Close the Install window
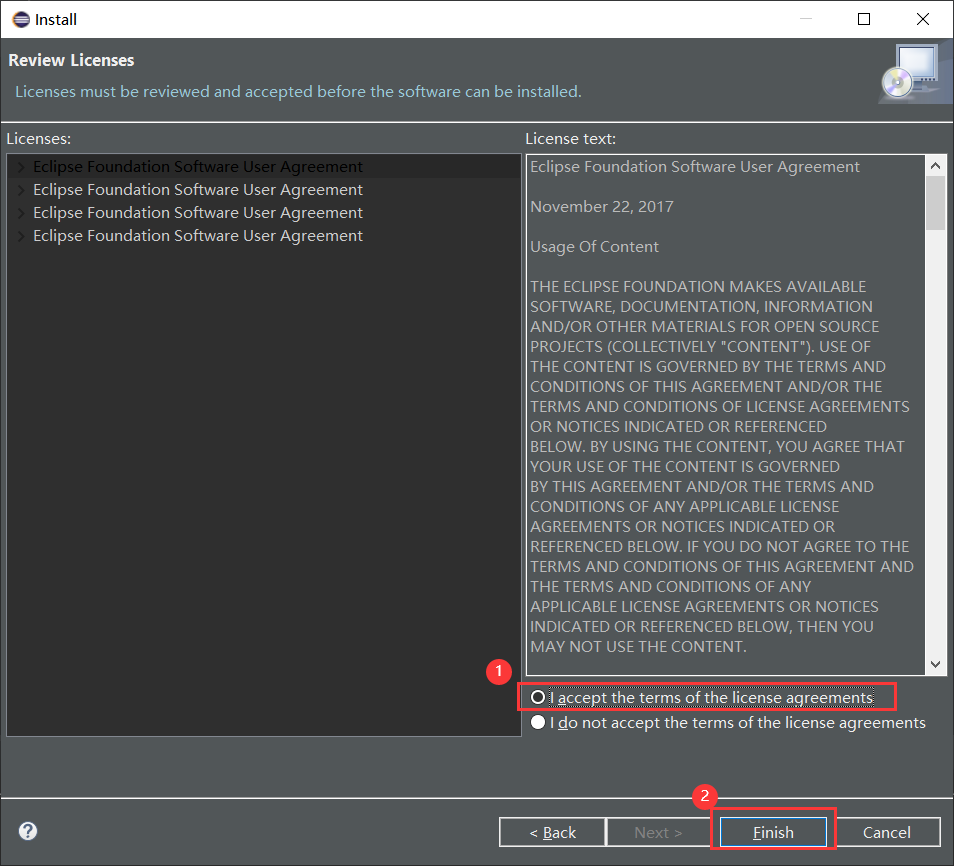Image resolution: width=954 pixels, height=866 pixels. (922, 19)
